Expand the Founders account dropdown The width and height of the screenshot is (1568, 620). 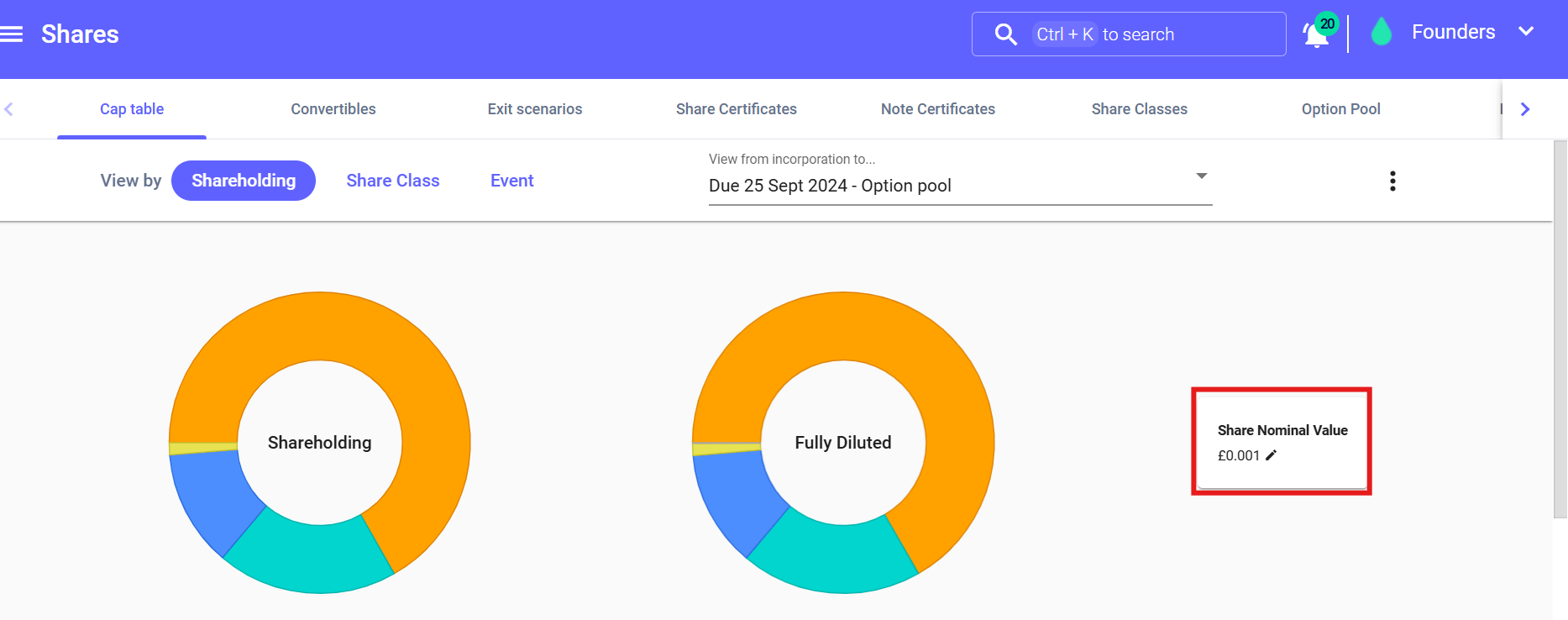pyautogui.click(x=1525, y=32)
